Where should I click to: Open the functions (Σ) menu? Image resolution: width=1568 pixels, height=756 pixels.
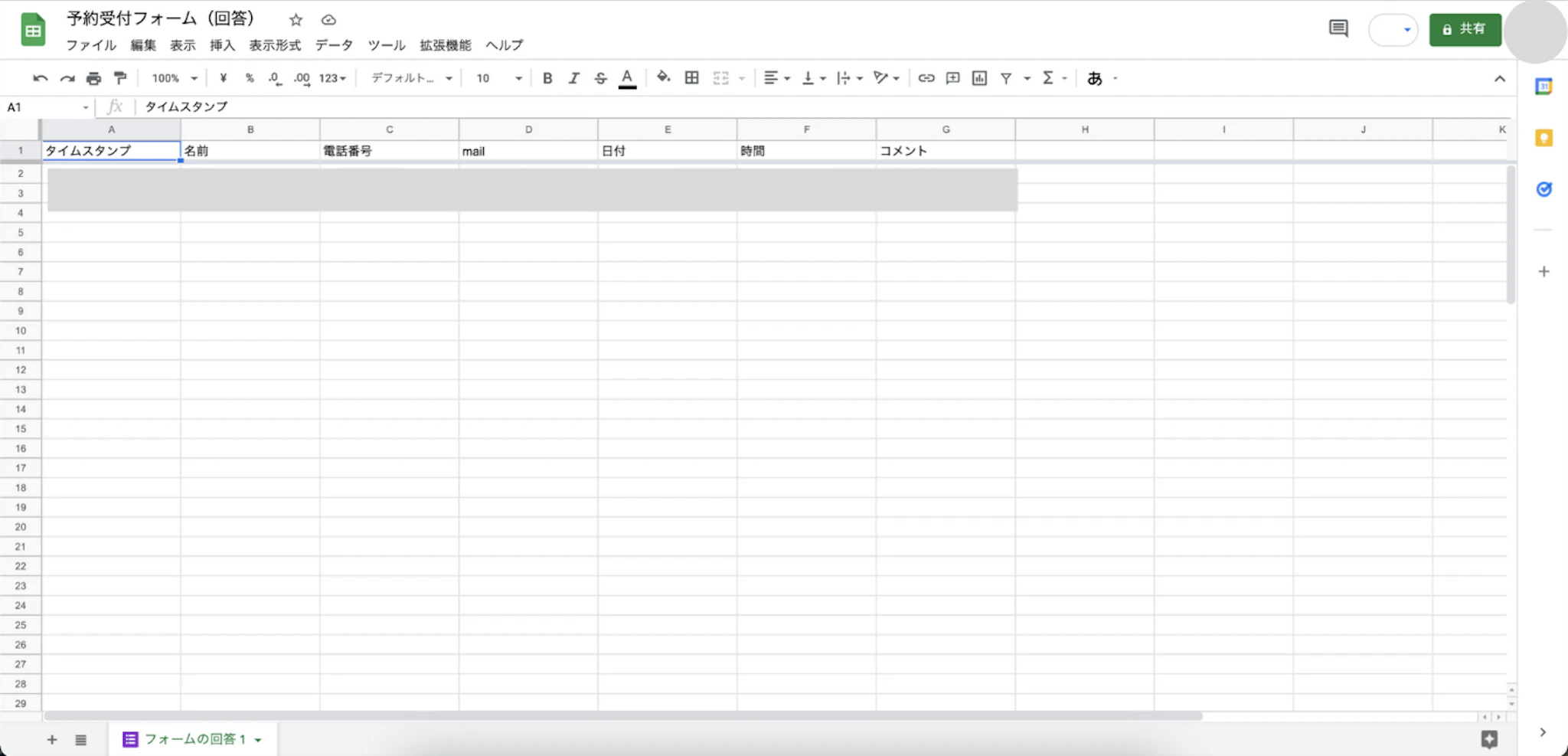pos(1047,77)
